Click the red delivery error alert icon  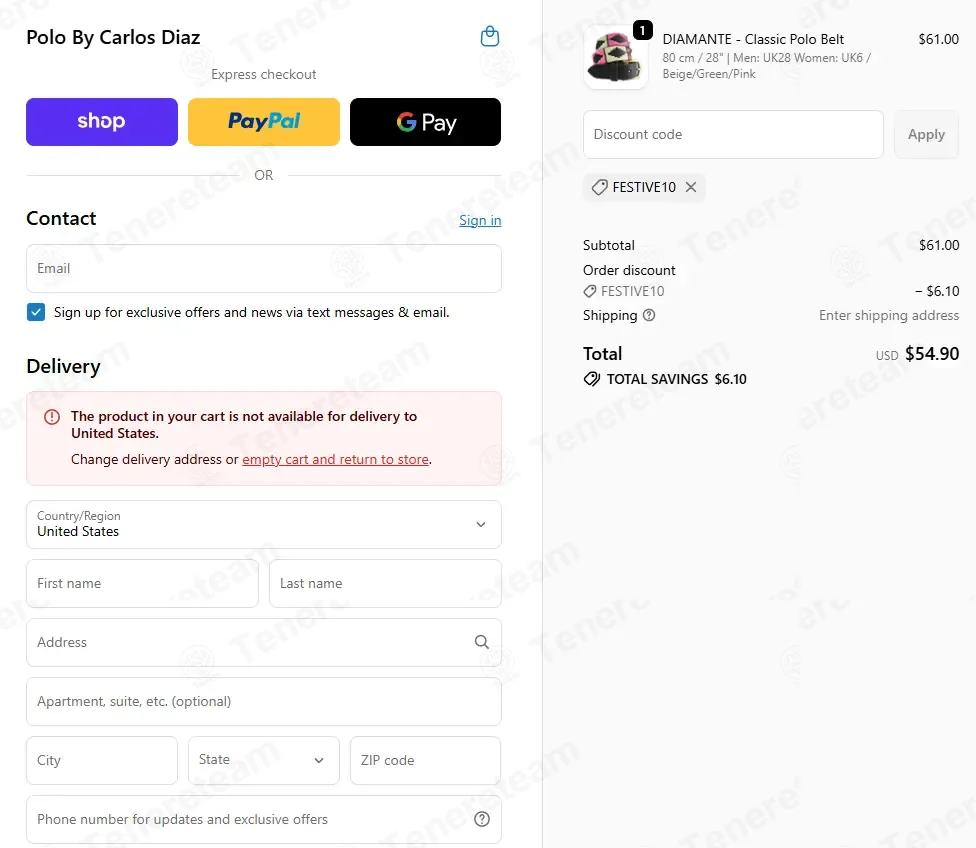point(52,417)
